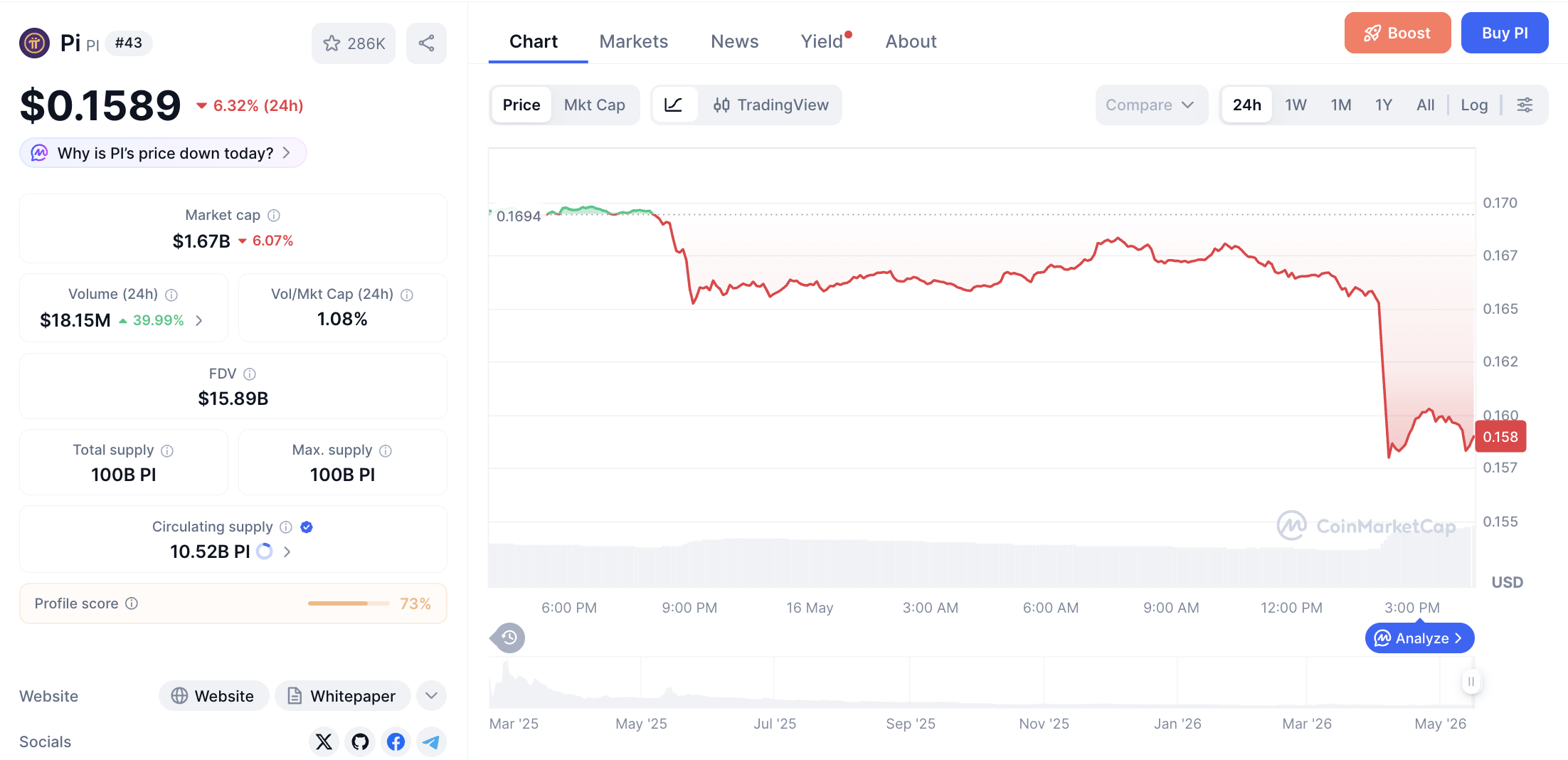The image size is (1568, 760).
Task: Open the Website link
Action: [214, 695]
